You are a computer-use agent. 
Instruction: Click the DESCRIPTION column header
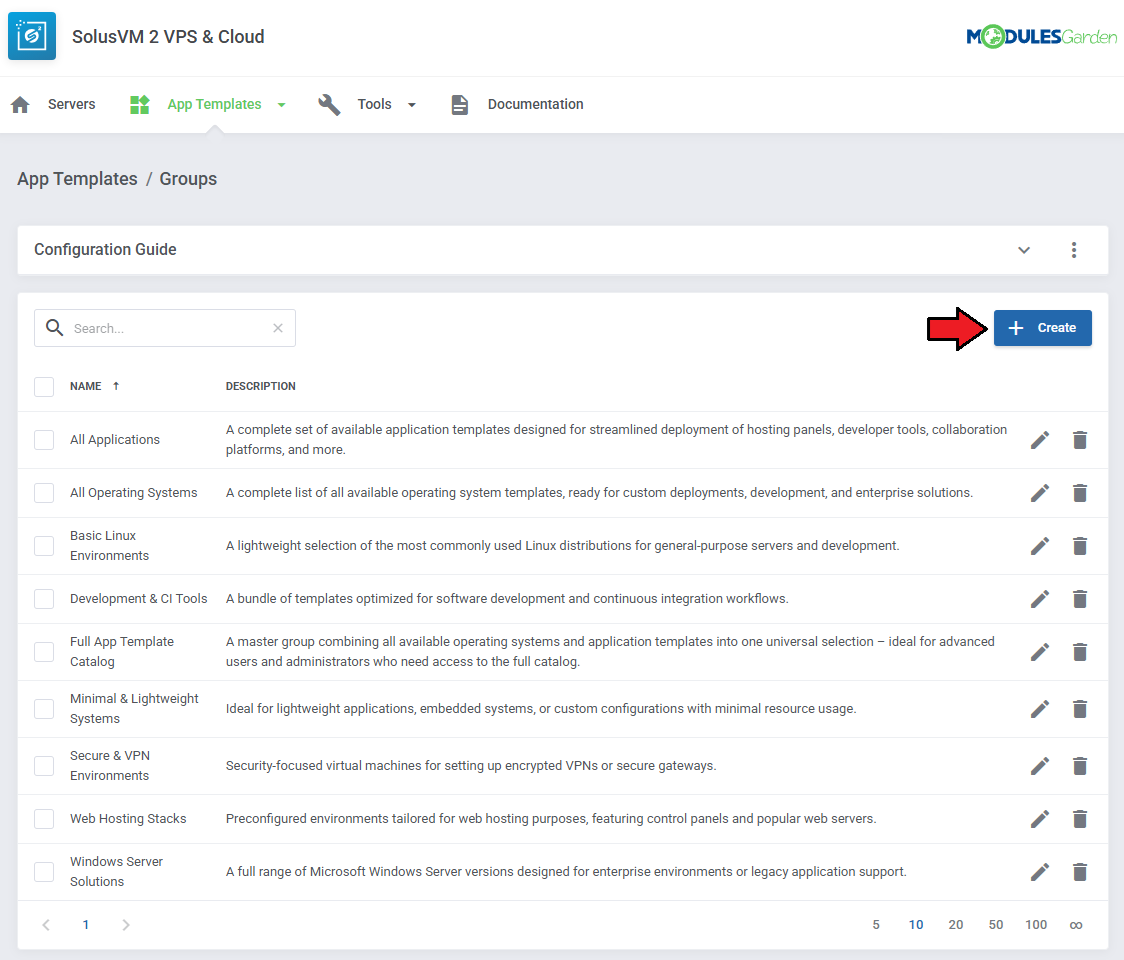pos(260,386)
